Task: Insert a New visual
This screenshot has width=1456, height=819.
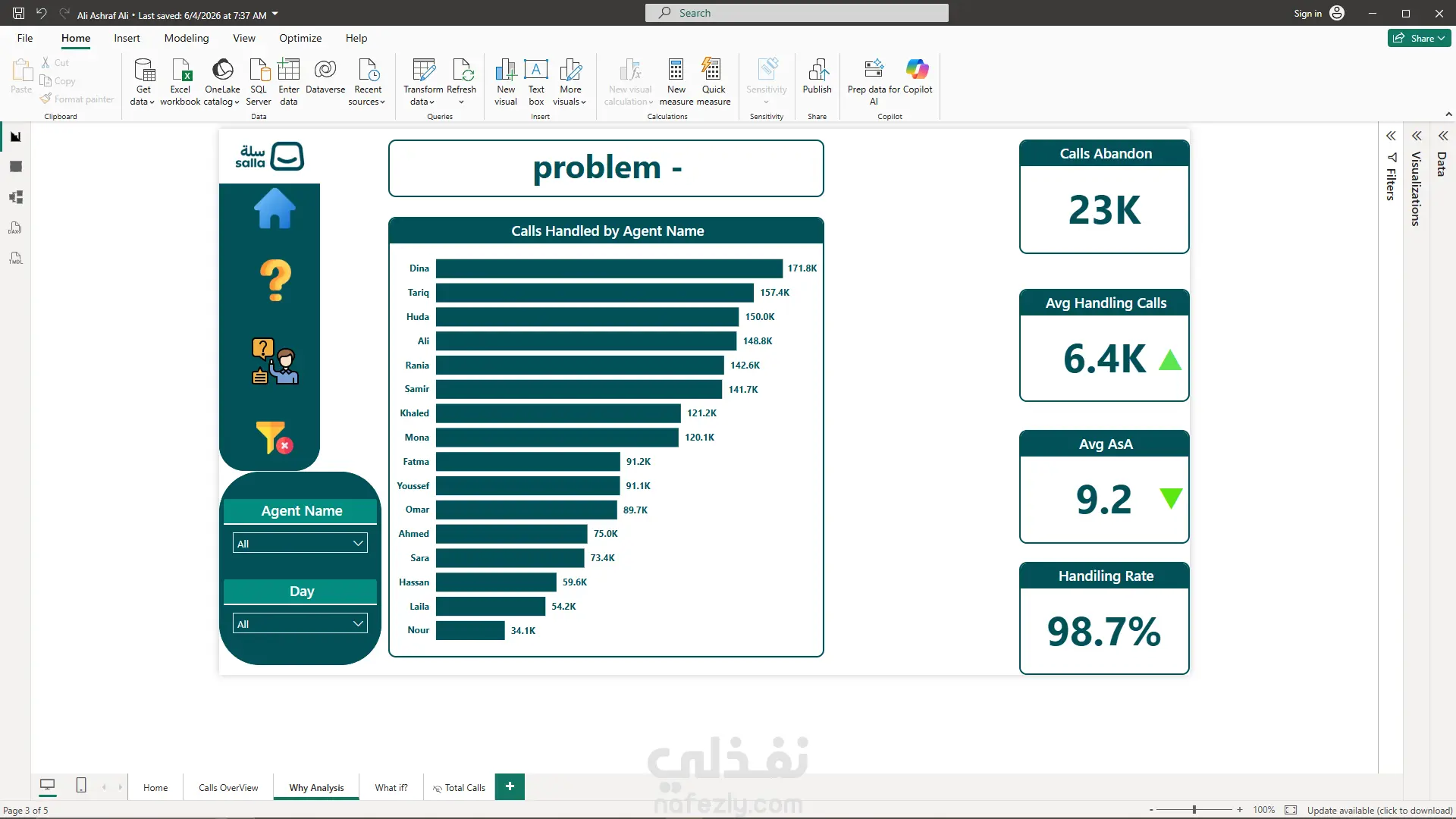Action: [x=506, y=81]
